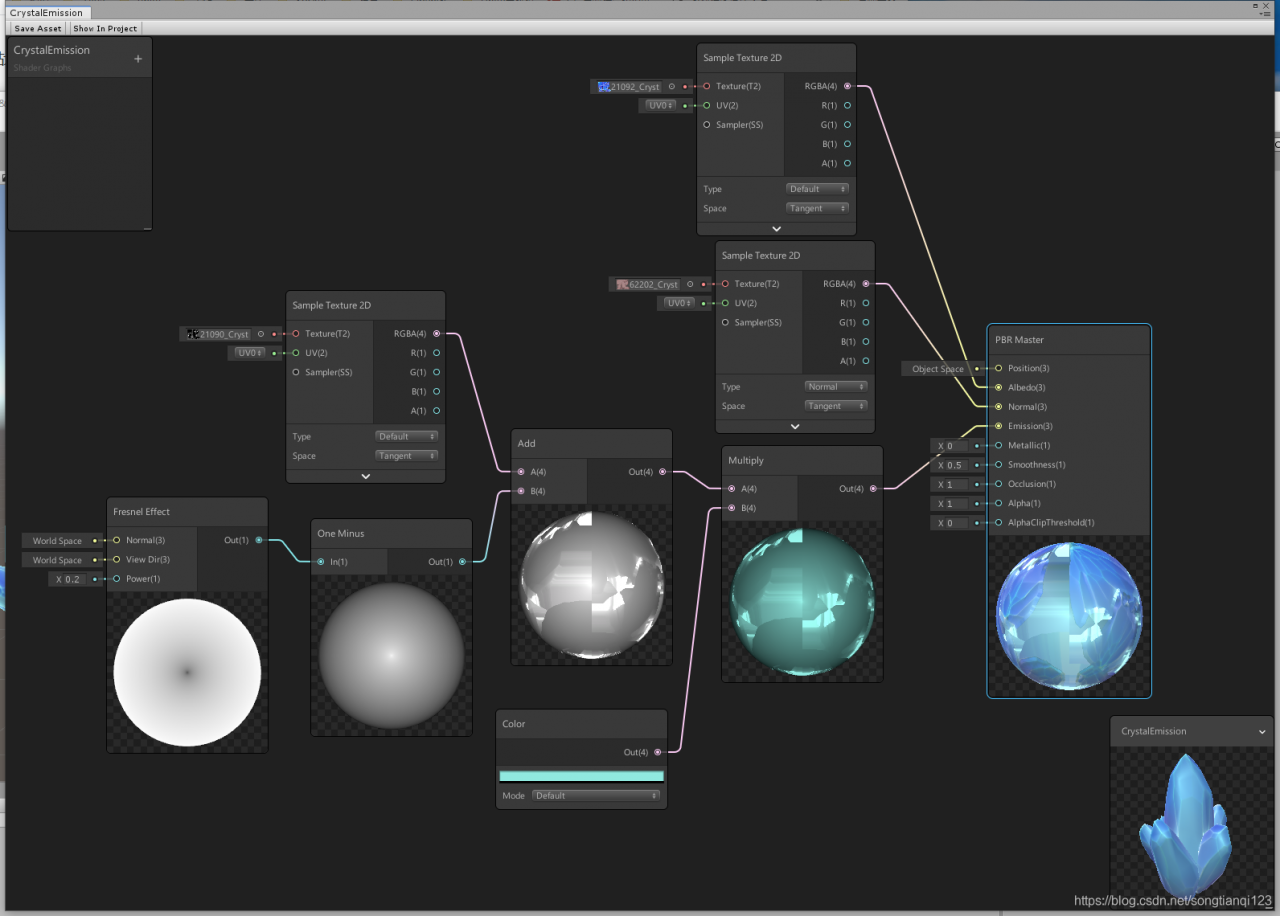Select the Color node title
This screenshot has height=916, width=1280.
tap(513, 724)
